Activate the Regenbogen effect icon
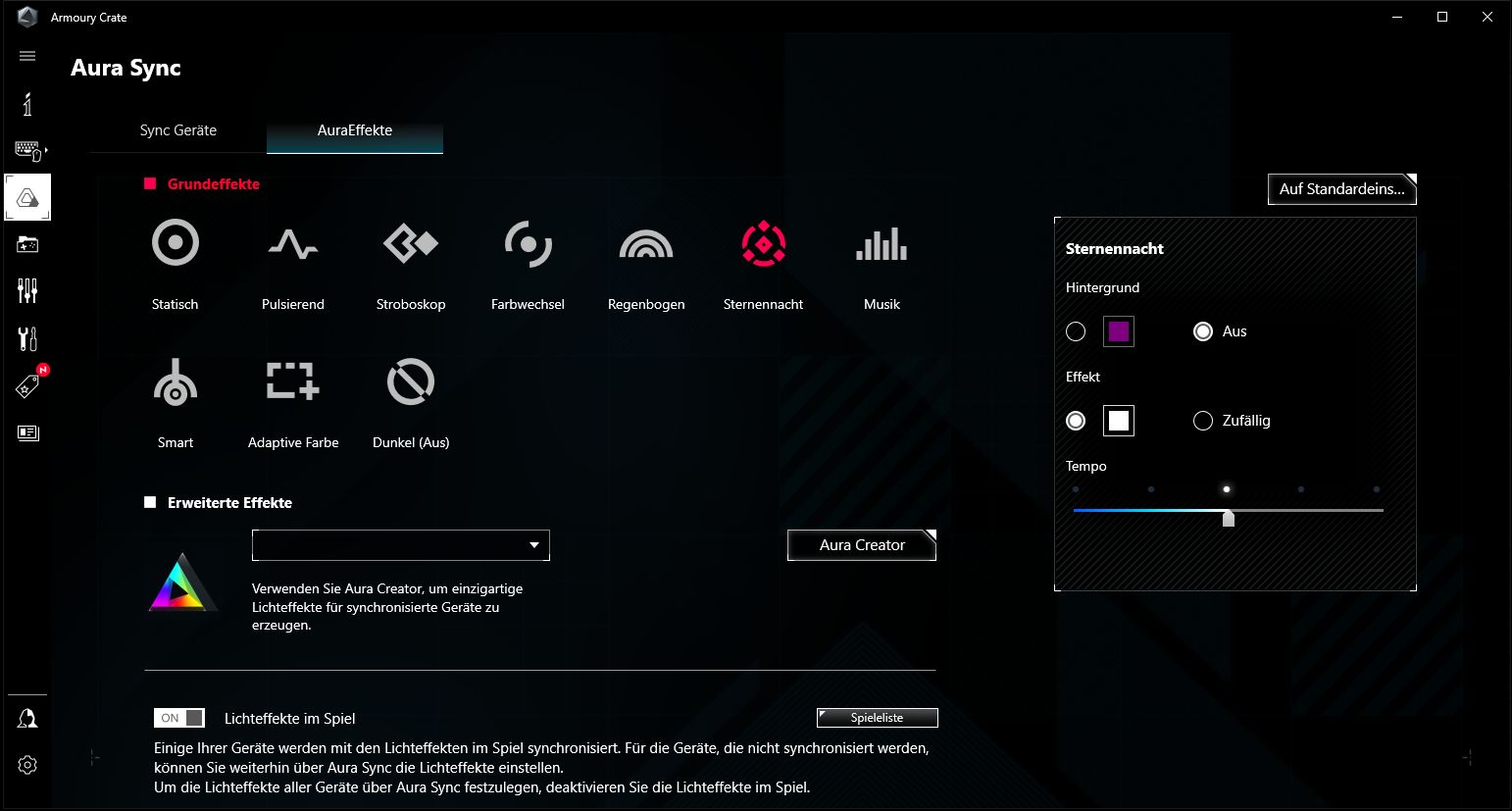The height and width of the screenshot is (811, 1512). [646, 243]
